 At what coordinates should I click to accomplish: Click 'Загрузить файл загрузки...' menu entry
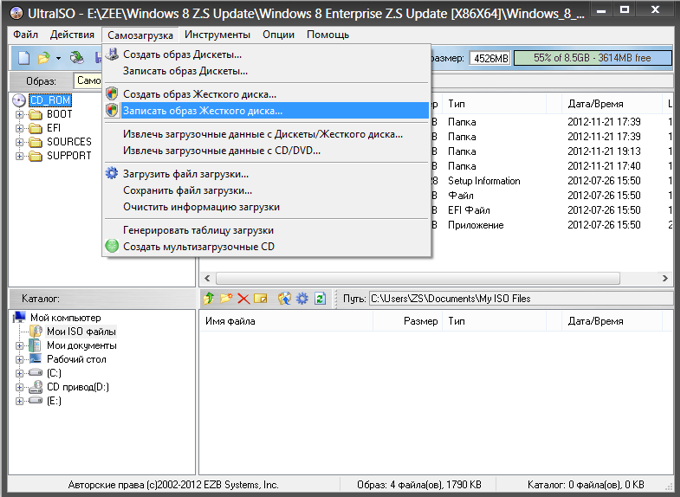coord(266,174)
